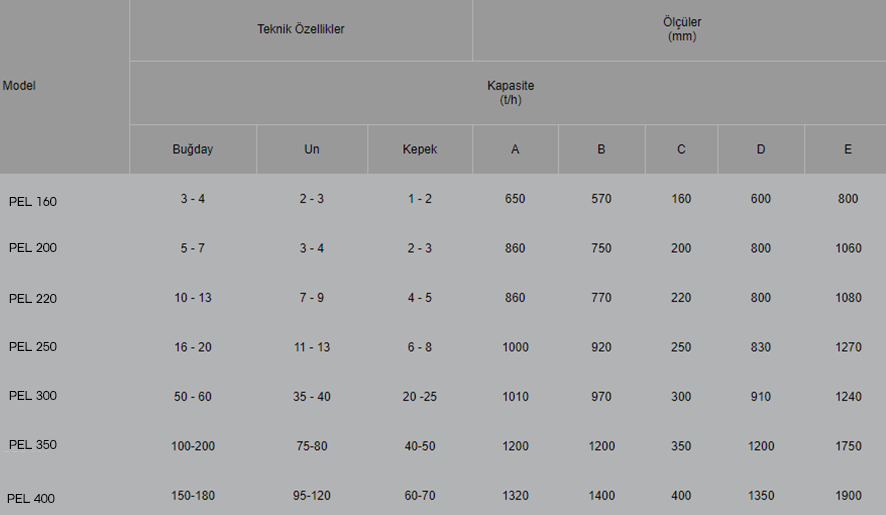Viewport: 886px width, 515px height.
Task: Select the 20 -25 Kepek value
Action: point(420,397)
